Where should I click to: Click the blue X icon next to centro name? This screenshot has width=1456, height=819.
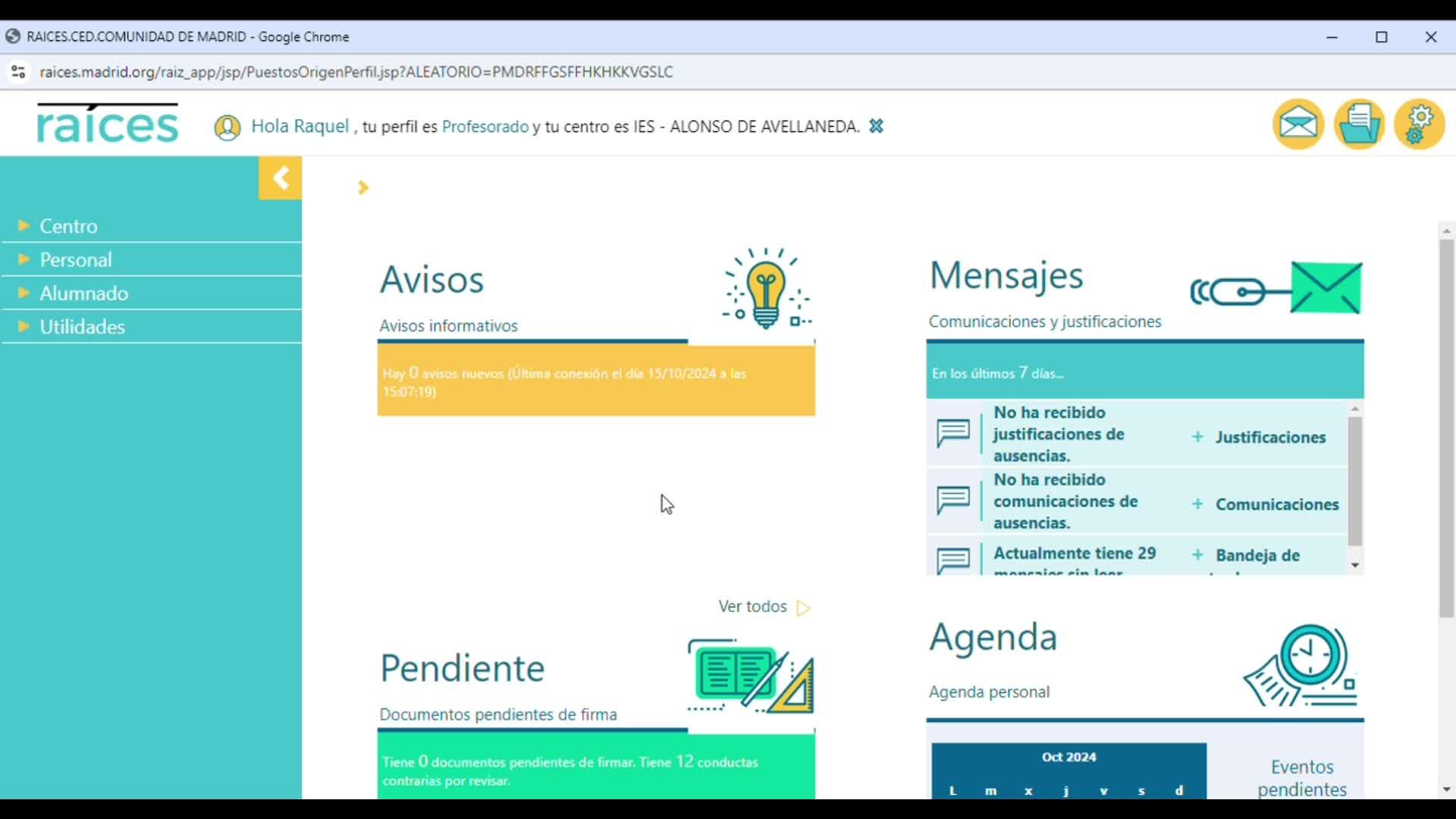[876, 127]
